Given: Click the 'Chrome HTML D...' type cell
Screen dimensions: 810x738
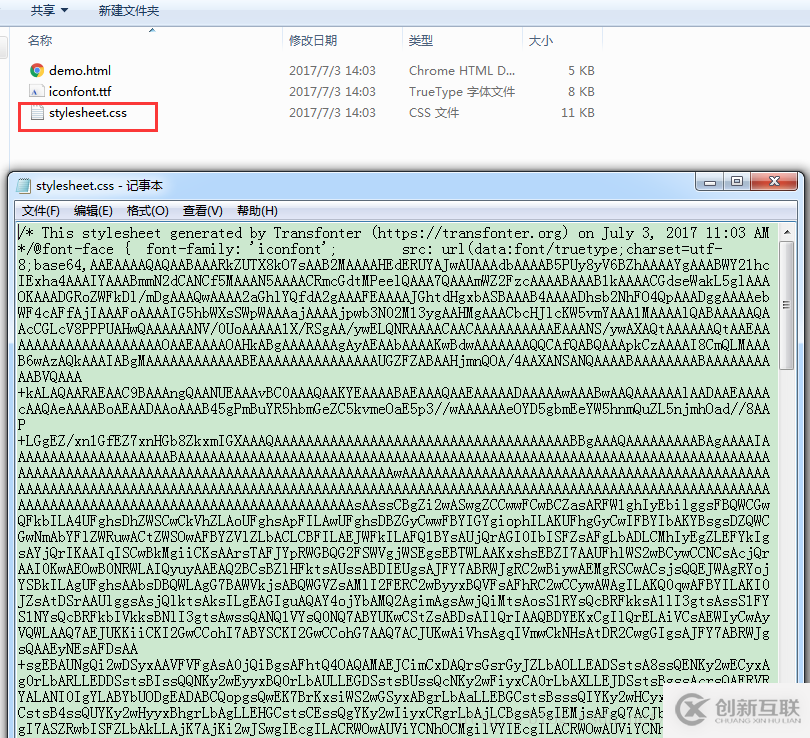Looking at the screenshot, I should click(x=462, y=70).
